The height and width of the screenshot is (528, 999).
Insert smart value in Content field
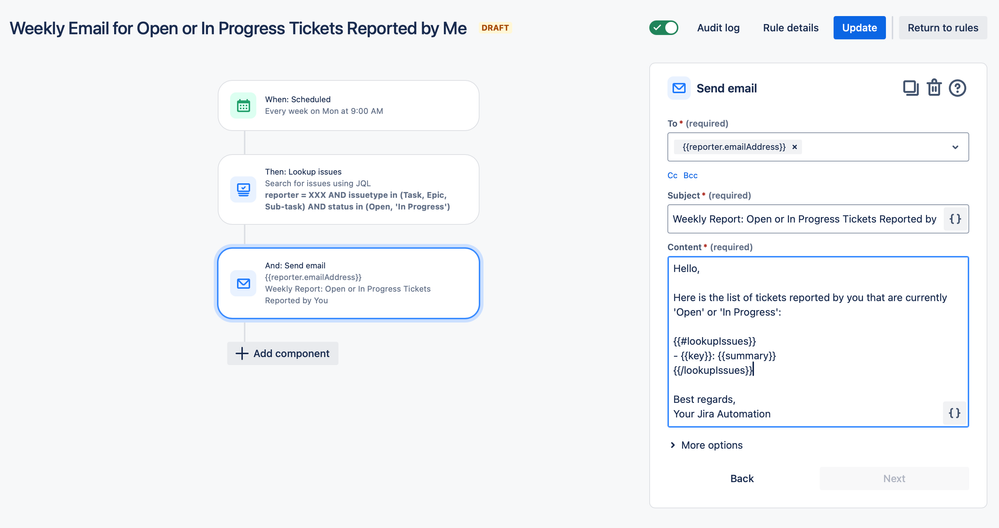pyautogui.click(x=955, y=413)
